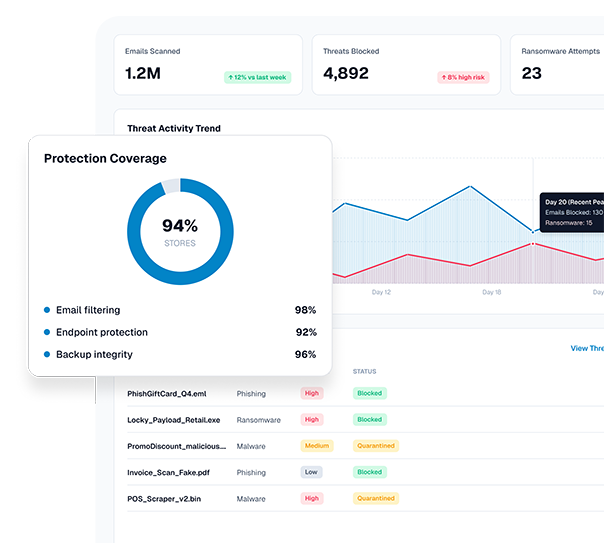Select the Backup integrity legend row
604x543 pixels.
[x=180, y=354]
